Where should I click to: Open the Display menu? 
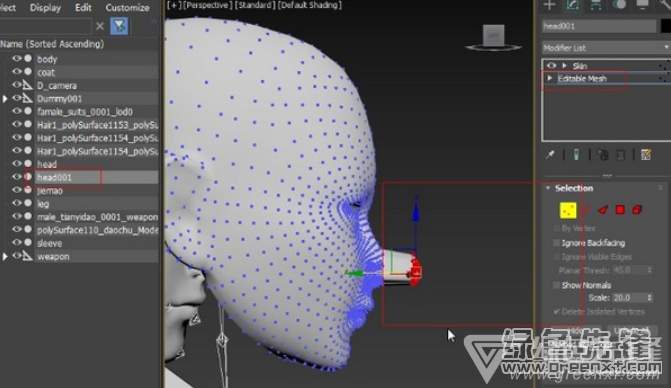[x=45, y=7]
